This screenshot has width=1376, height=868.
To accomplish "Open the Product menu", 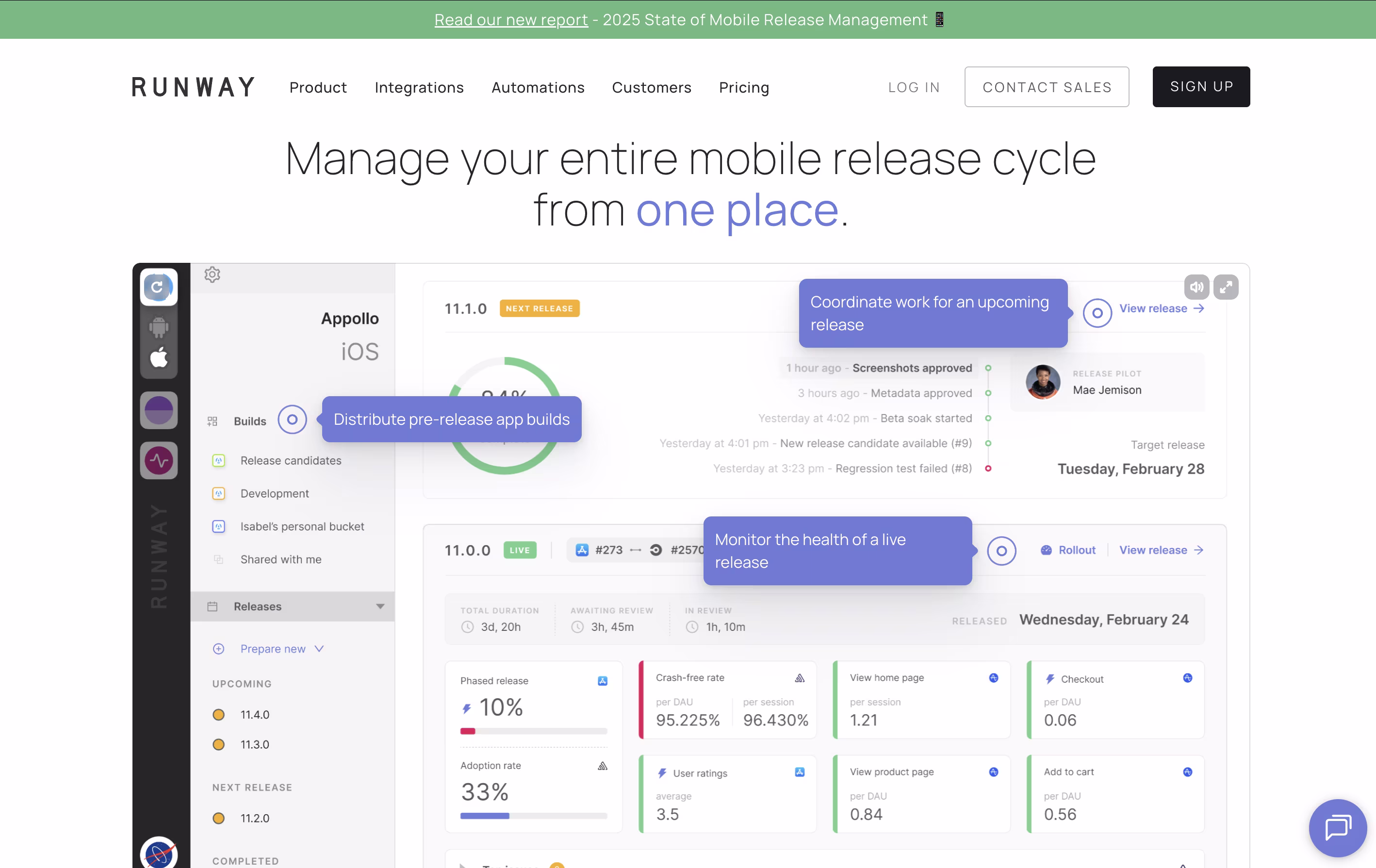I will (318, 87).
